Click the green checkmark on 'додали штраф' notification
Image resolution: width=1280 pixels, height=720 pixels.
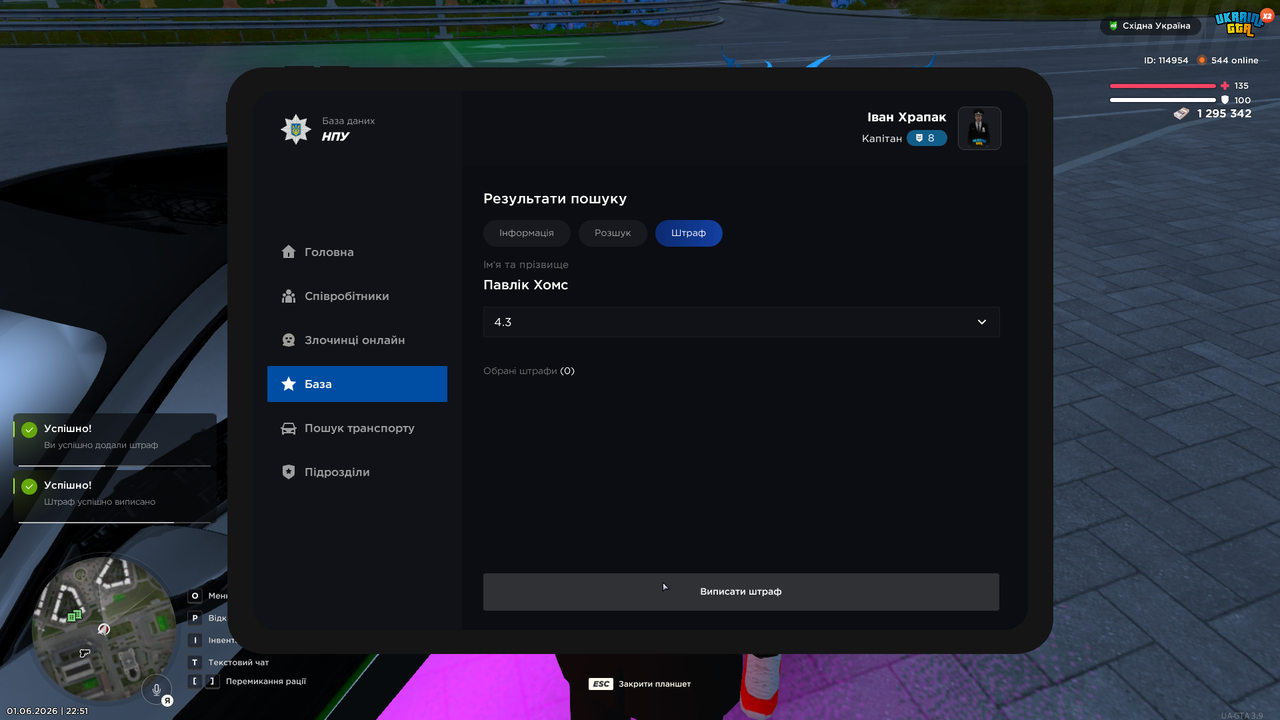click(x=30, y=430)
